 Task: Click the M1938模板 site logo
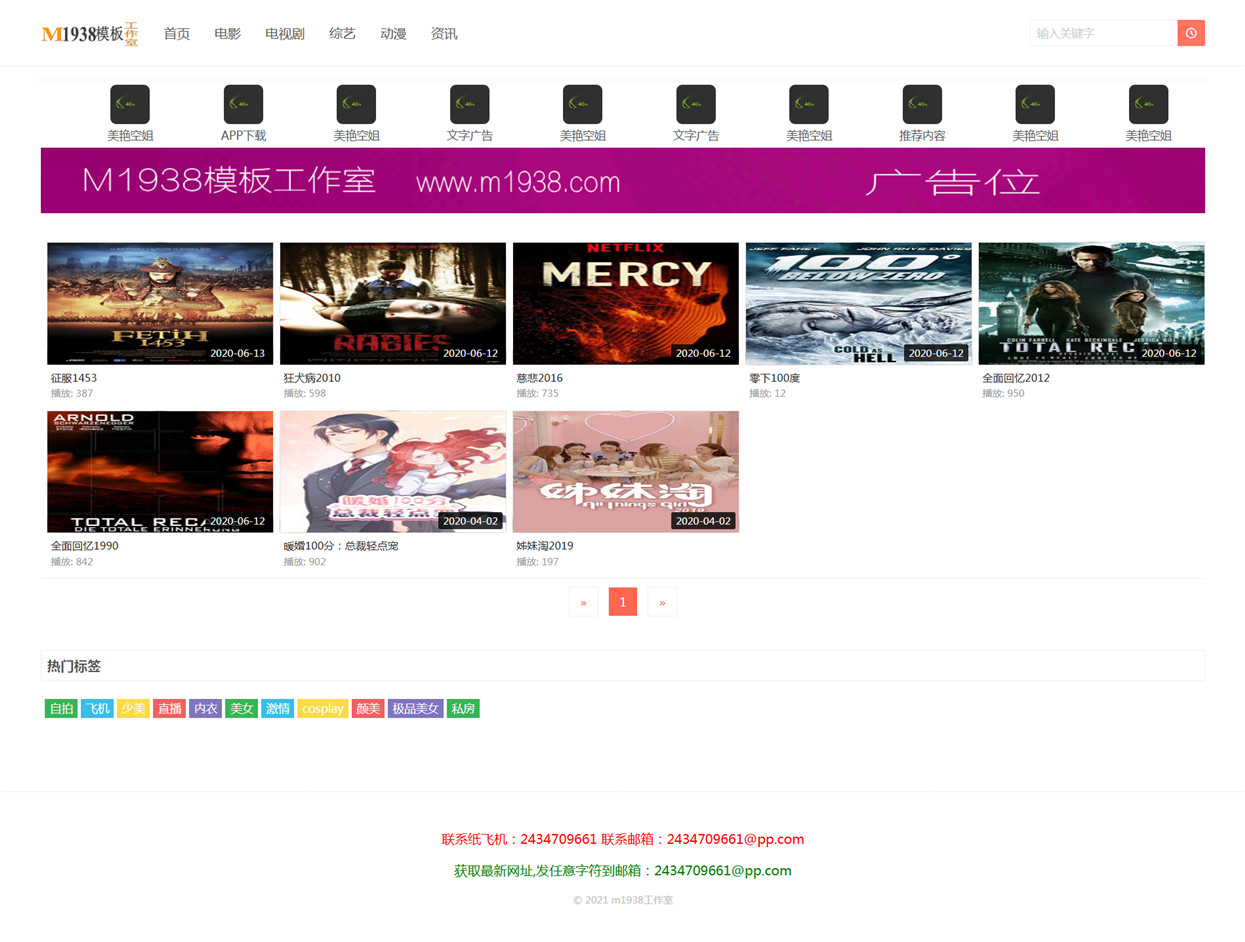tap(90, 34)
